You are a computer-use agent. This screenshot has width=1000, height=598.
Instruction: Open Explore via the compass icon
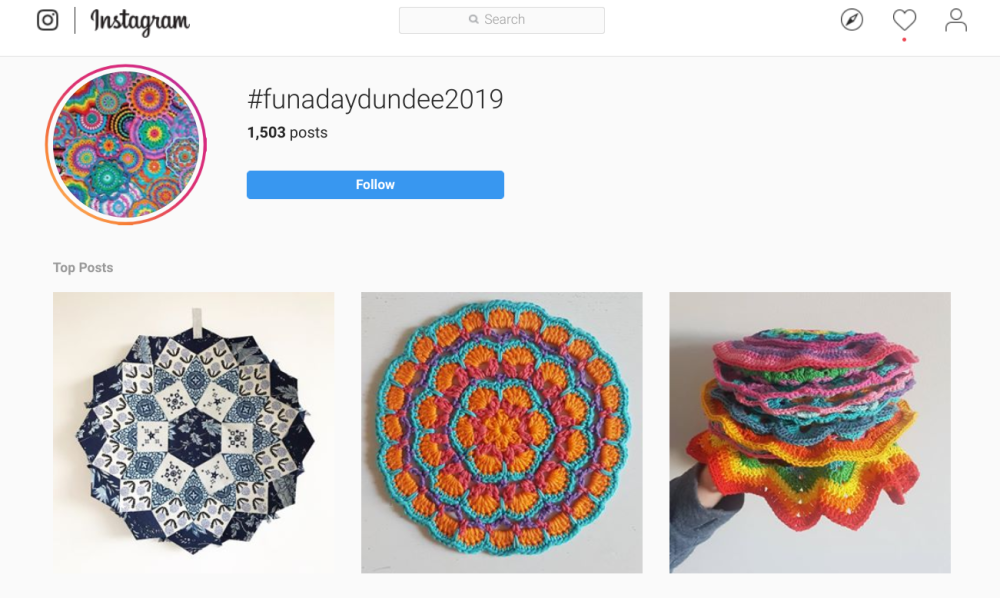tap(852, 20)
